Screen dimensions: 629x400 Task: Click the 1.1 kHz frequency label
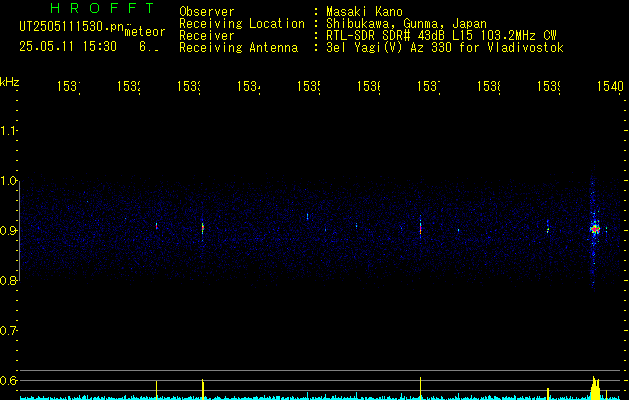(8, 130)
